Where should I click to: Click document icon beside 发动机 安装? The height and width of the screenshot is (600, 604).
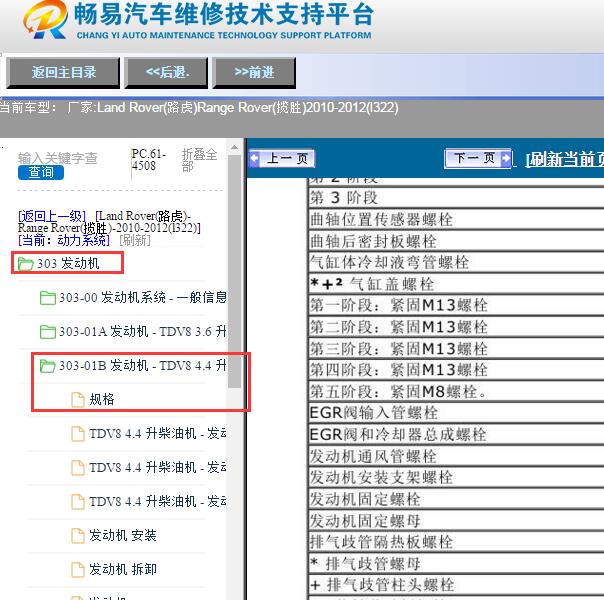tap(78, 536)
